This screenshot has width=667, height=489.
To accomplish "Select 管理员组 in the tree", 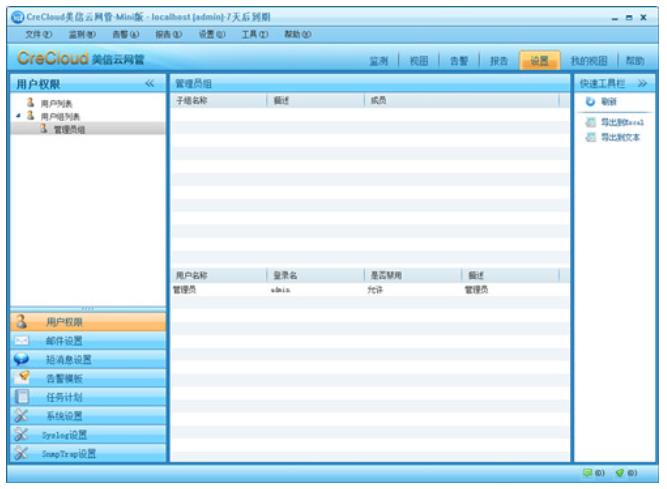I will tap(68, 129).
